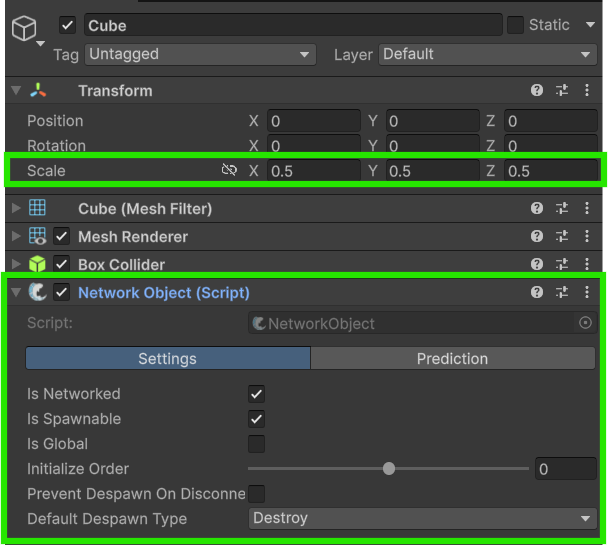Click the Position X input field

pyautogui.click(x=314, y=121)
